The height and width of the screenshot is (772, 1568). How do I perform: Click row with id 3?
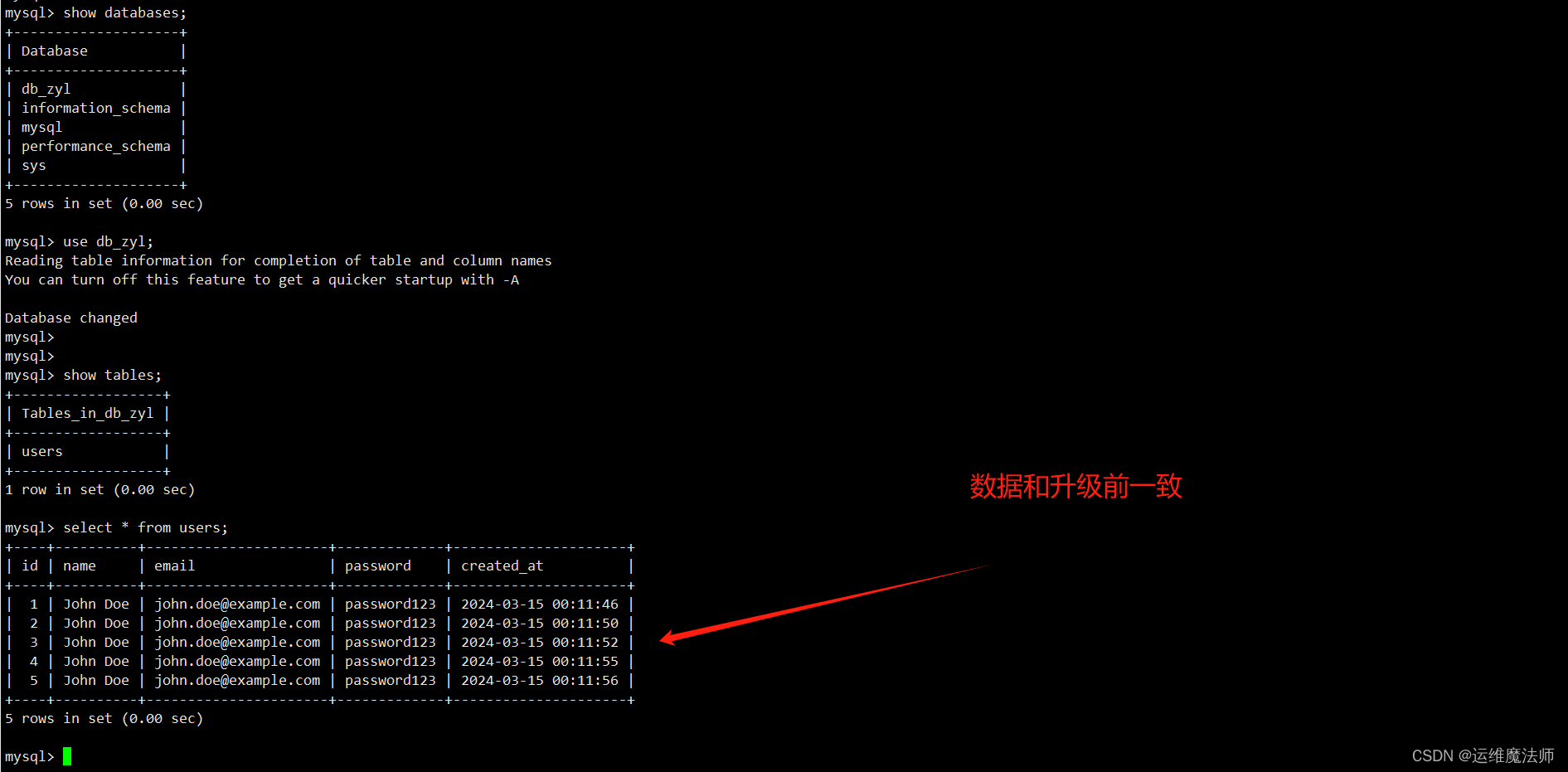[x=320, y=642]
